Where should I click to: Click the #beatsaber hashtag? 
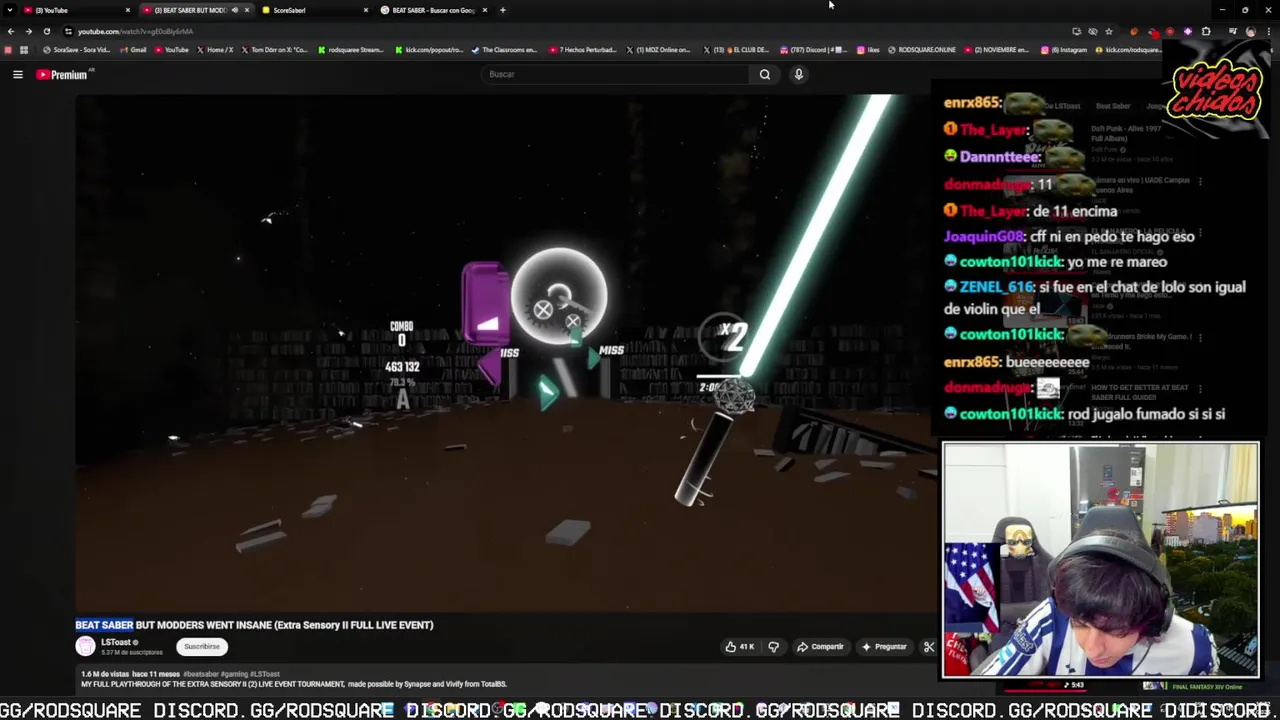(x=201, y=674)
